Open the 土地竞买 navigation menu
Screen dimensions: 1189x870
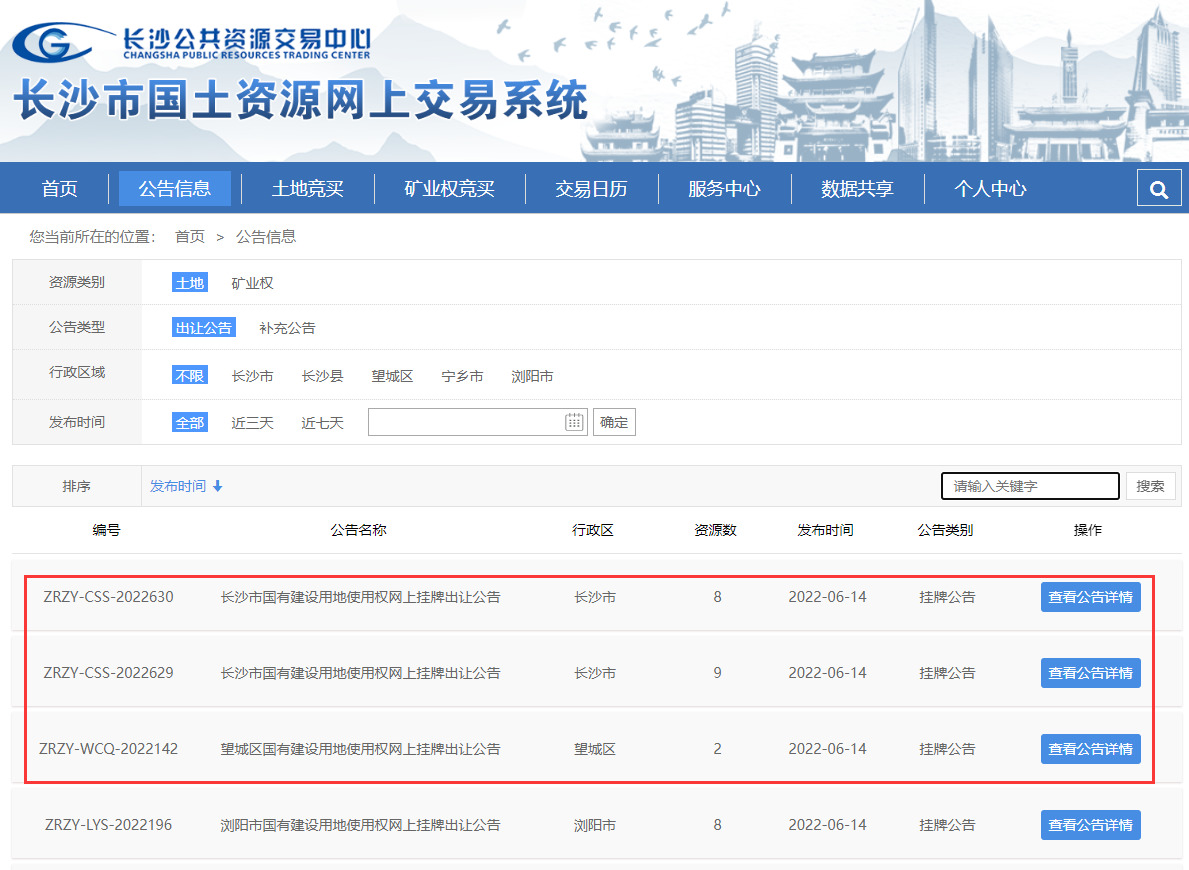307,189
